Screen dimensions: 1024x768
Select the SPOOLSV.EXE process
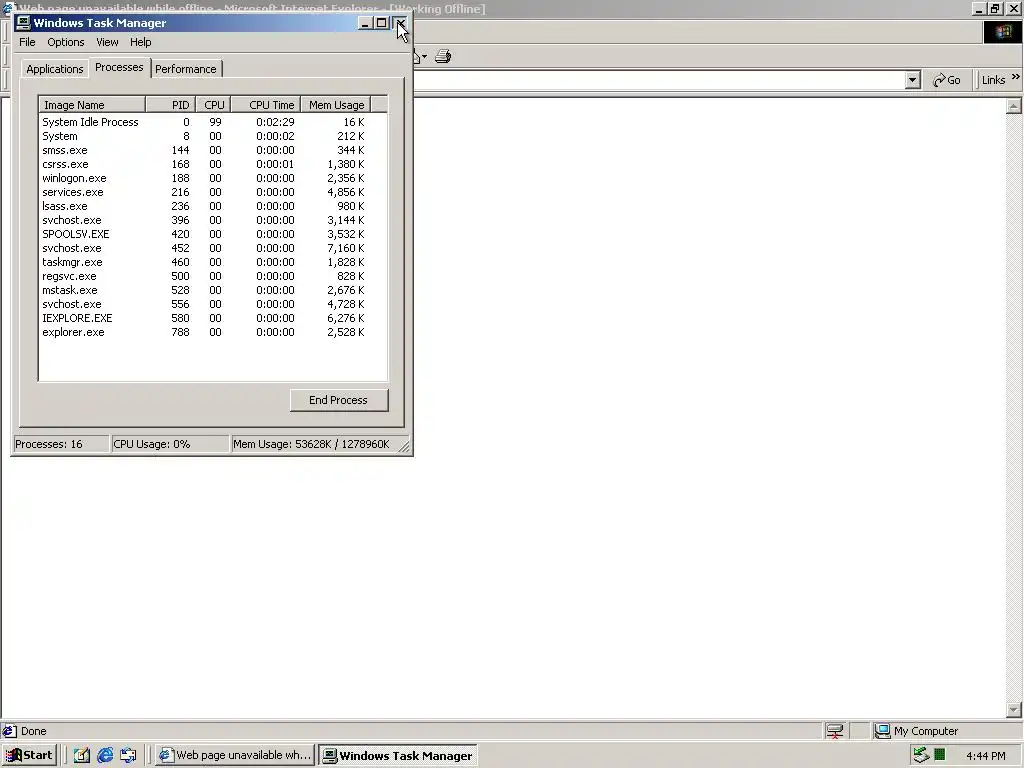213,234
